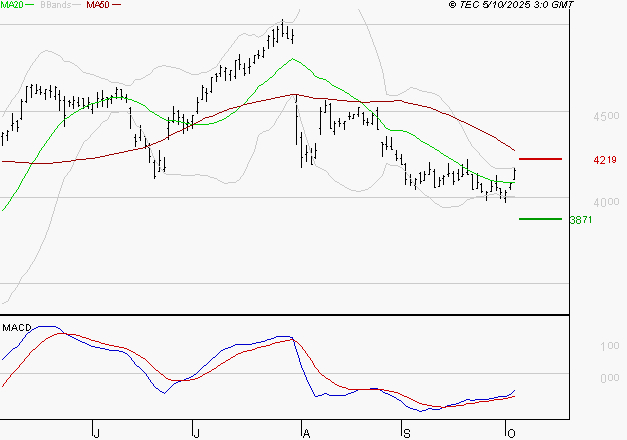Select the S month marker on the timeline
The width and height of the screenshot is (627, 440).
(x=406, y=433)
